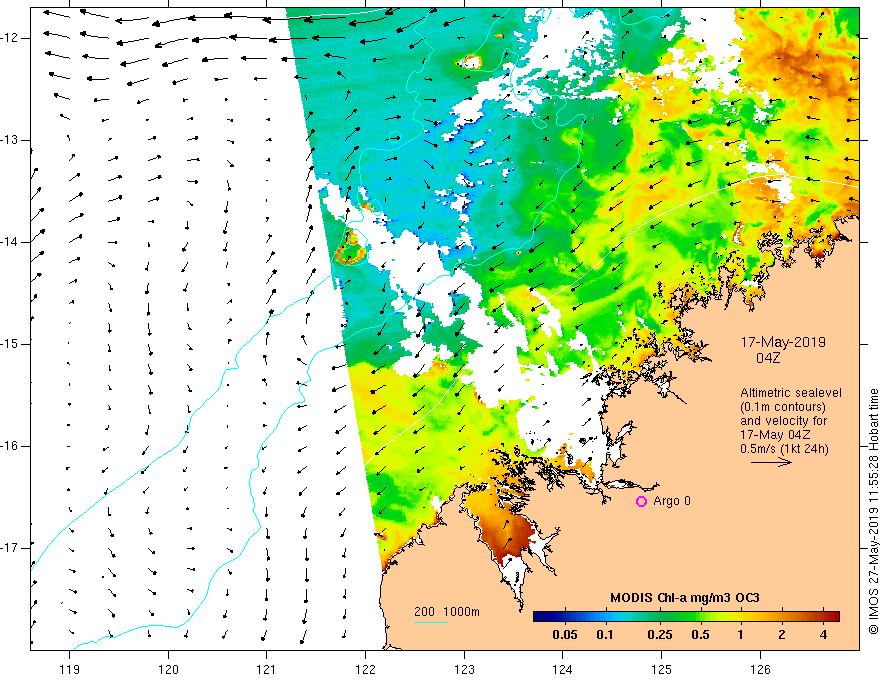Click the longitude axis label '119'
The image size is (880, 680).
coord(70,669)
